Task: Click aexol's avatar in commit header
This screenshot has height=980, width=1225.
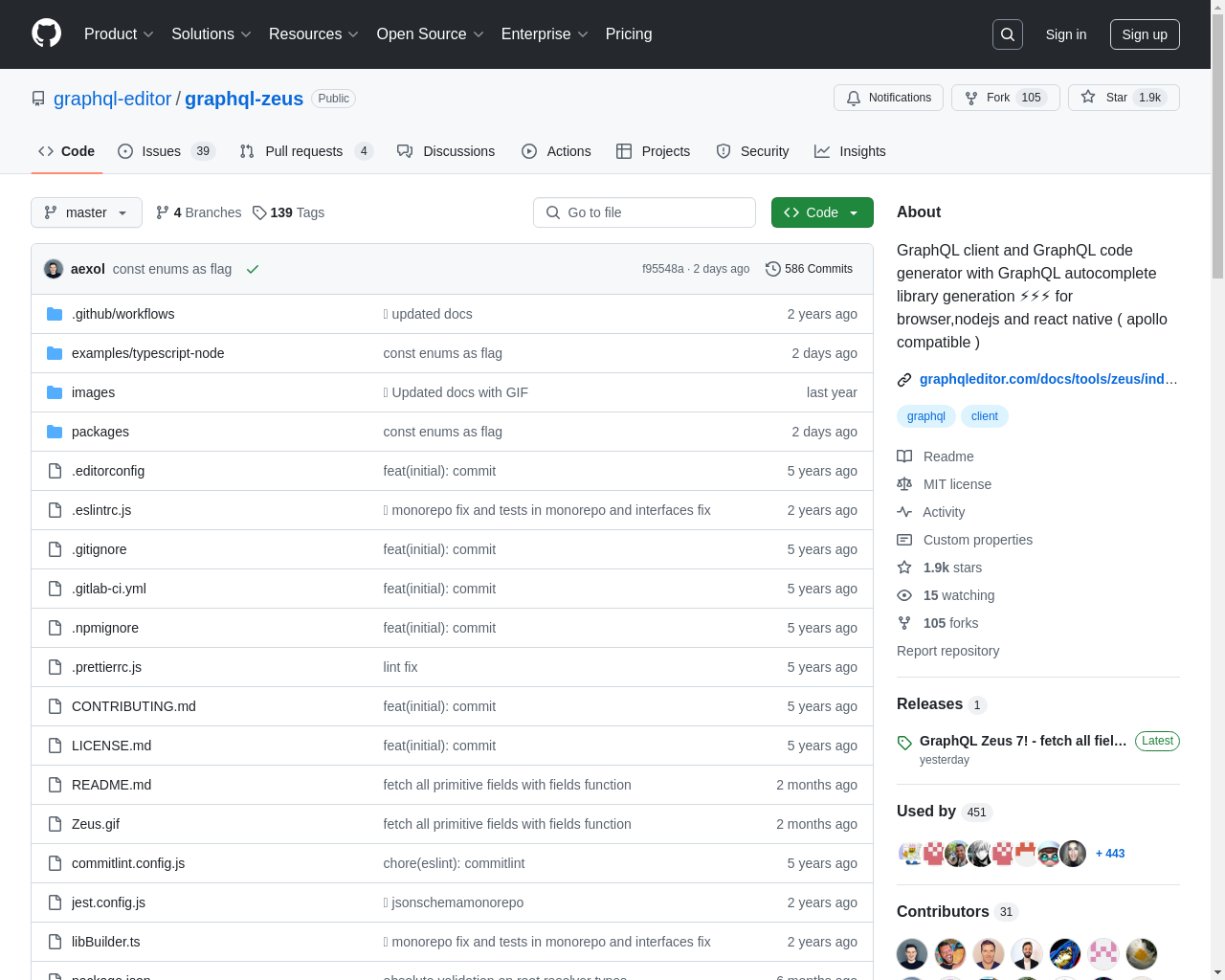Action: (54, 269)
